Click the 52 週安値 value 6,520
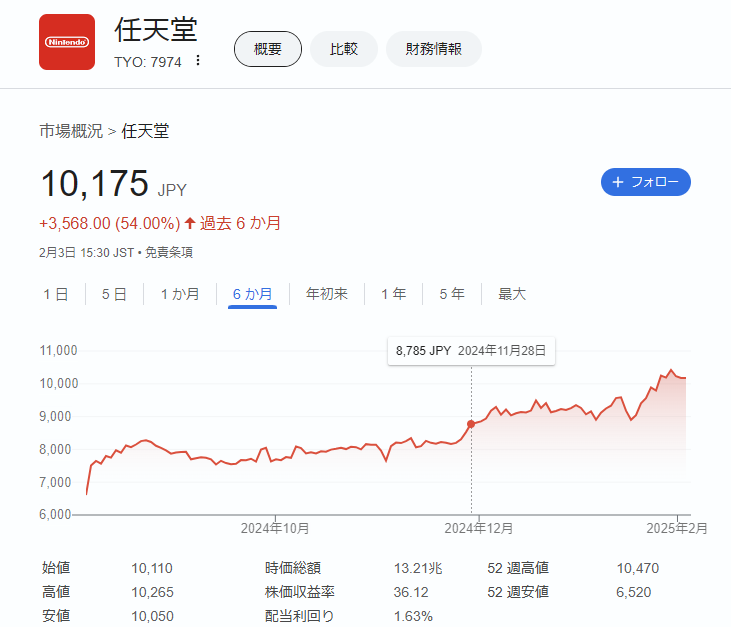 coord(634,592)
